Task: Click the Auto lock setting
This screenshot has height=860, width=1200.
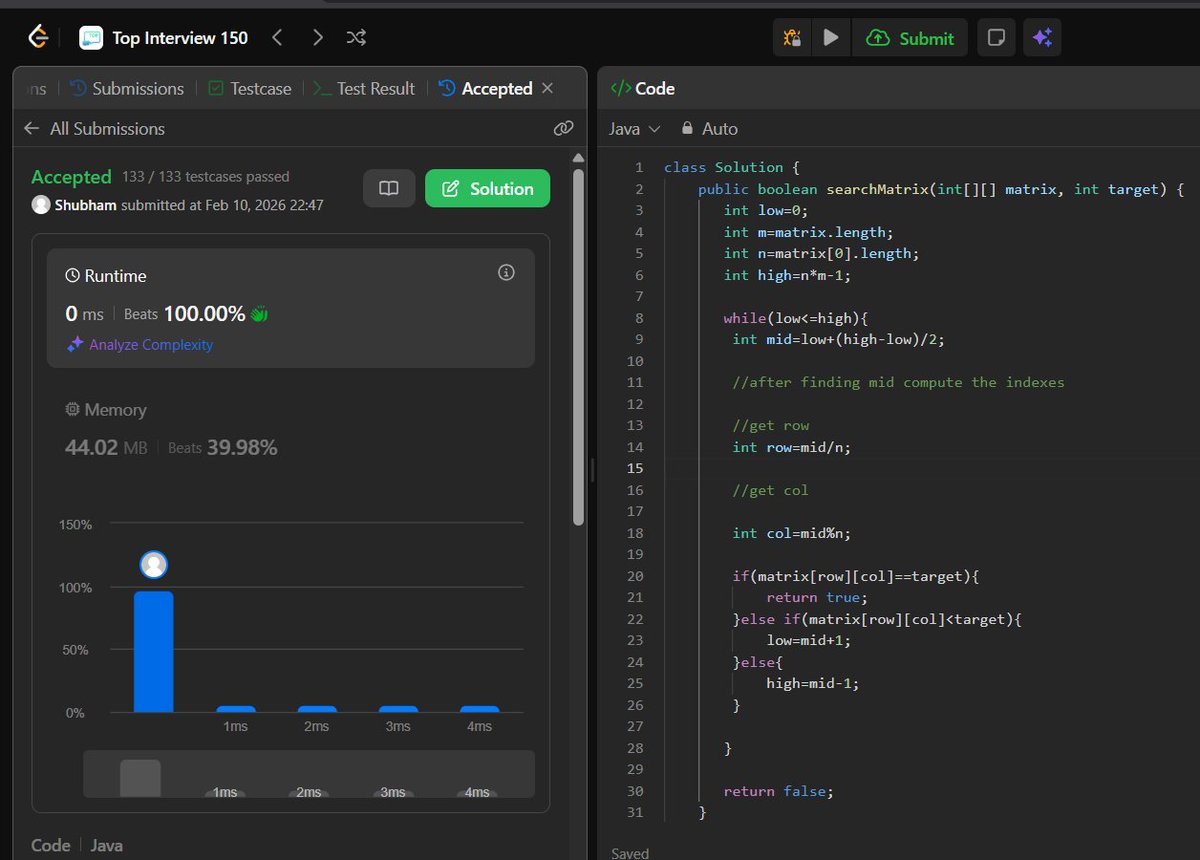Action: [x=709, y=128]
